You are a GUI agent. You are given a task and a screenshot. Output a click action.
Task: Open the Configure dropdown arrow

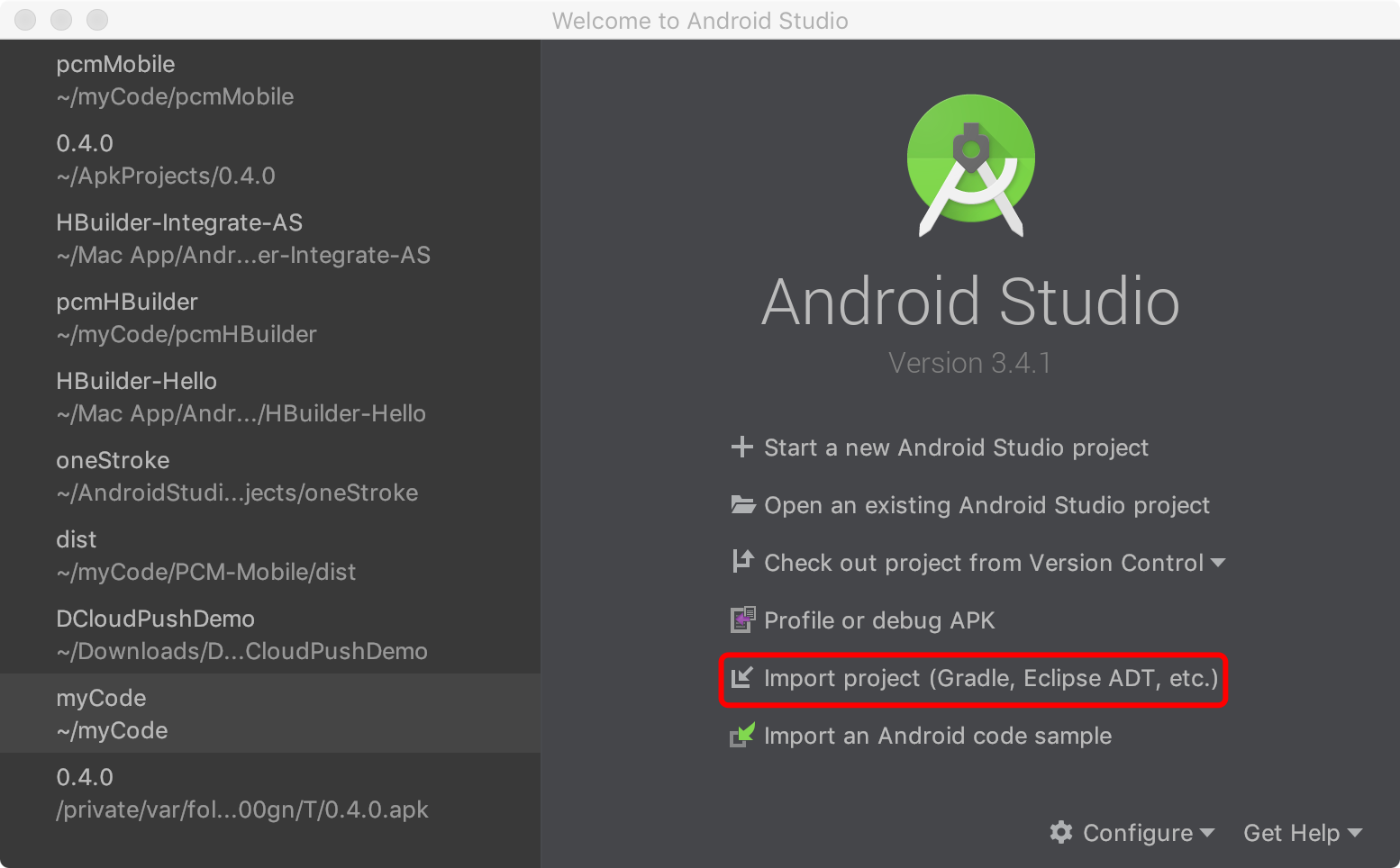1207,833
